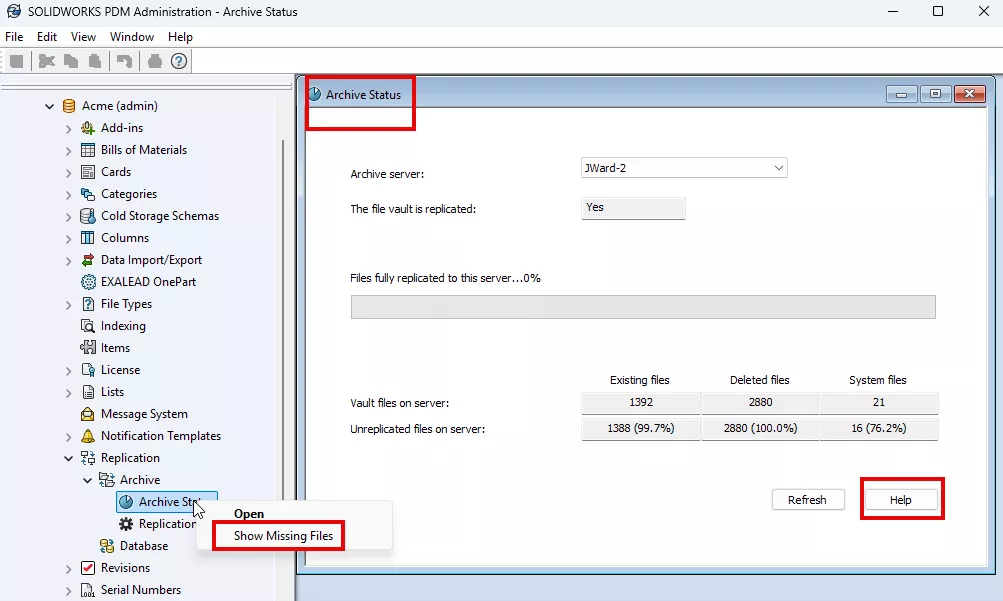Minimize the Archive Status inner window
The height and width of the screenshot is (601, 1003).
coord(902,95)
